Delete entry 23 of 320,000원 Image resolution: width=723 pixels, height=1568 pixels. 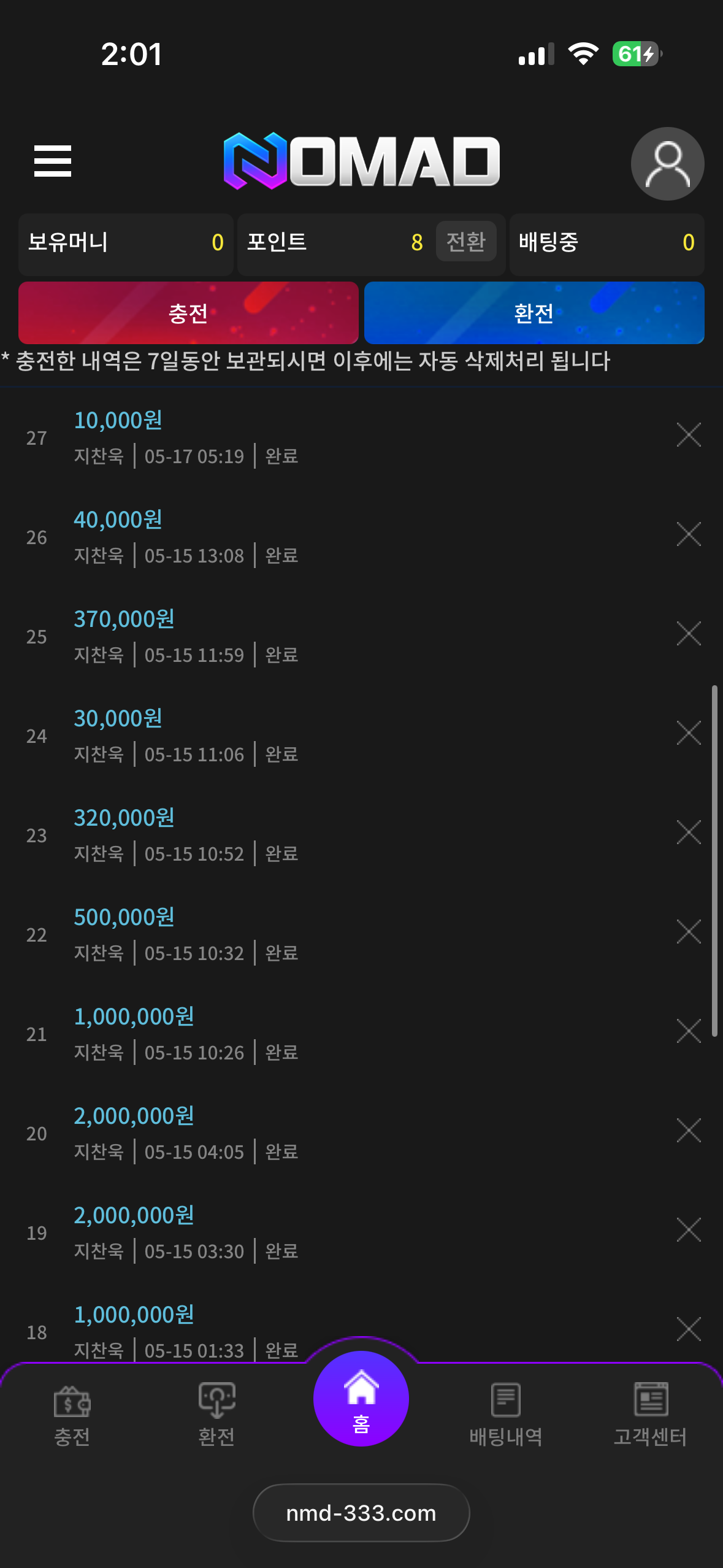[x=689, y=832]
